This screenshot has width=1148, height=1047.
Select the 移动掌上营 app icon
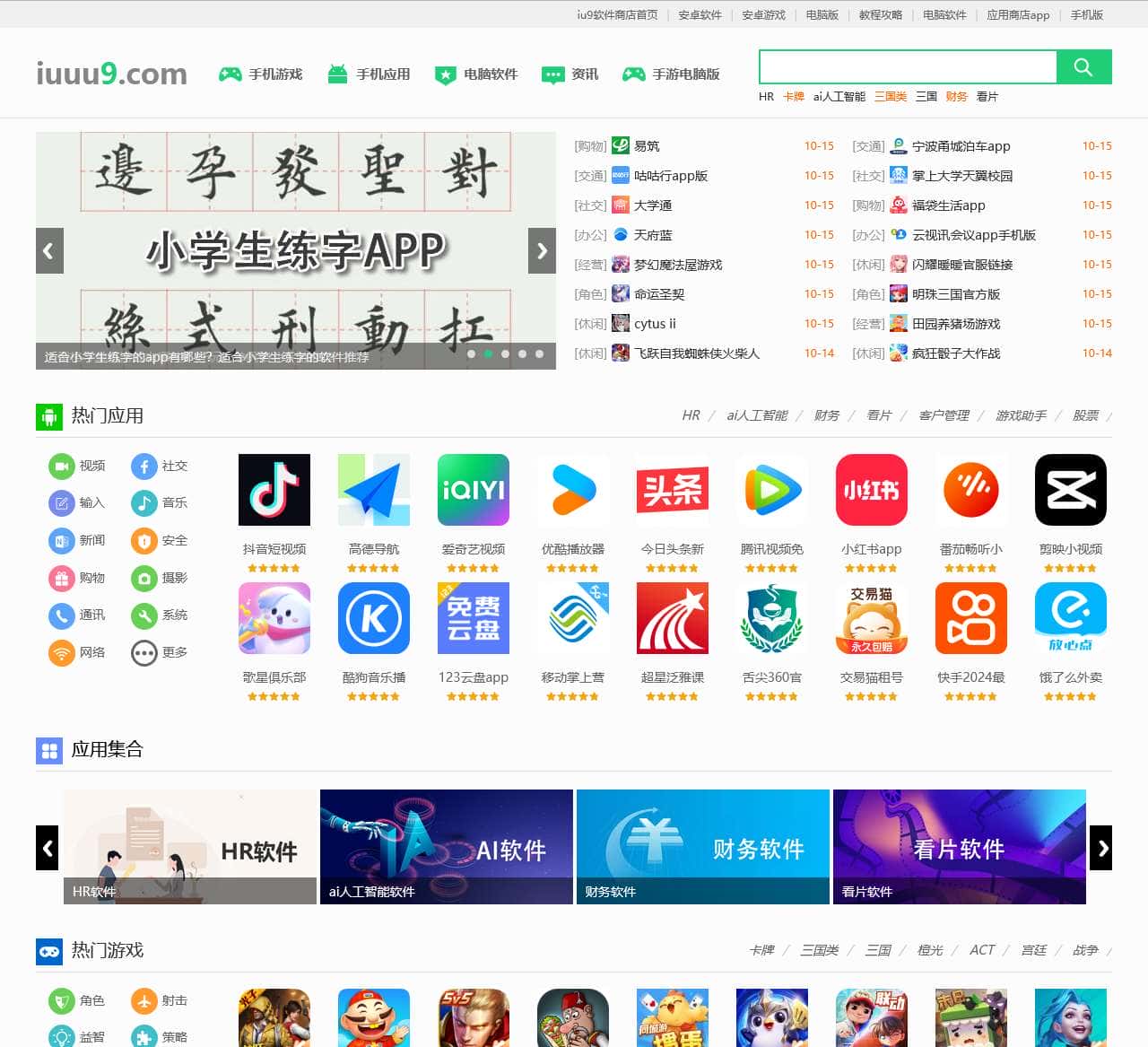[573, 618]
